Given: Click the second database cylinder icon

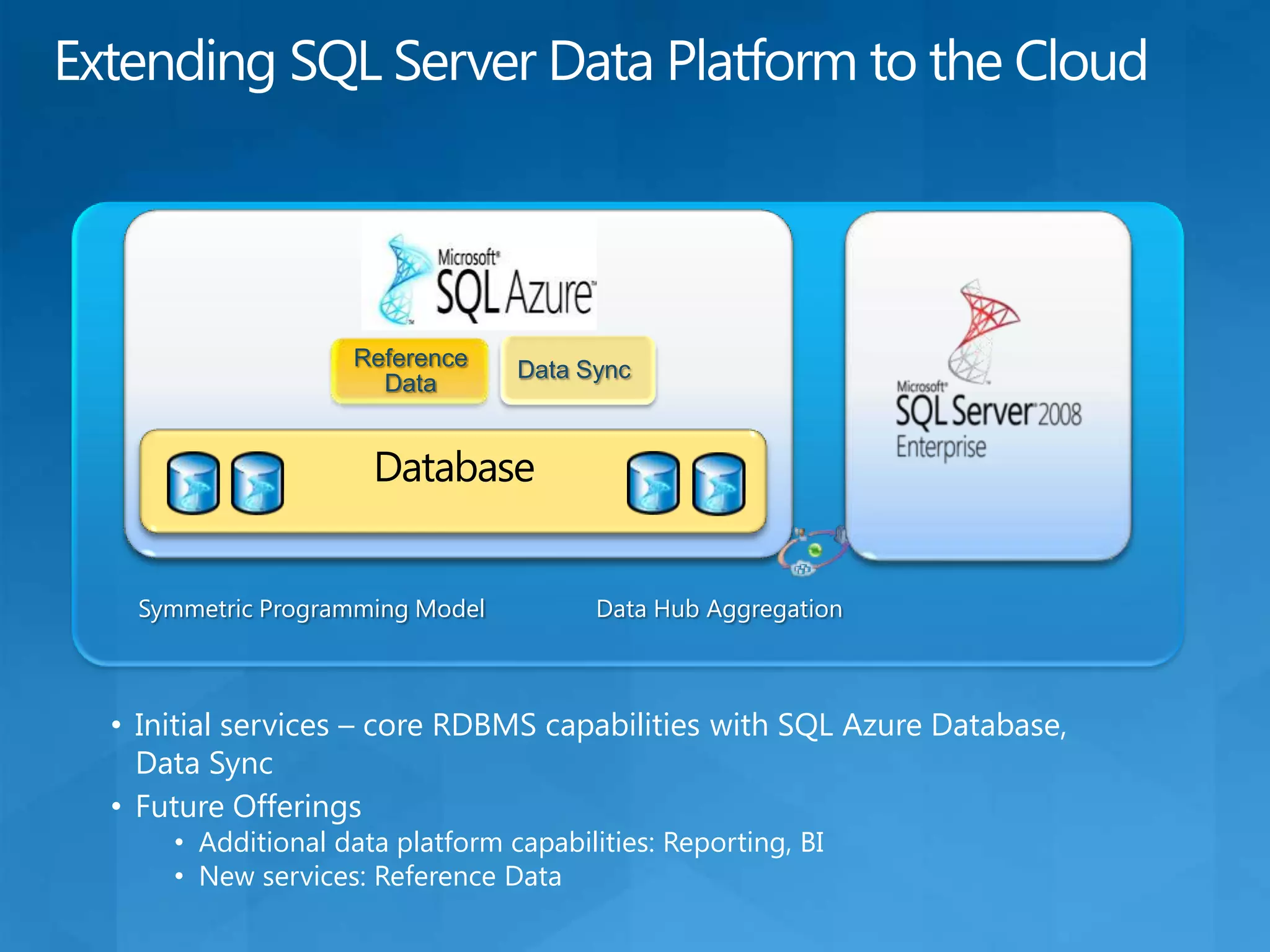Looking at the screenshot, I should 257,483.
